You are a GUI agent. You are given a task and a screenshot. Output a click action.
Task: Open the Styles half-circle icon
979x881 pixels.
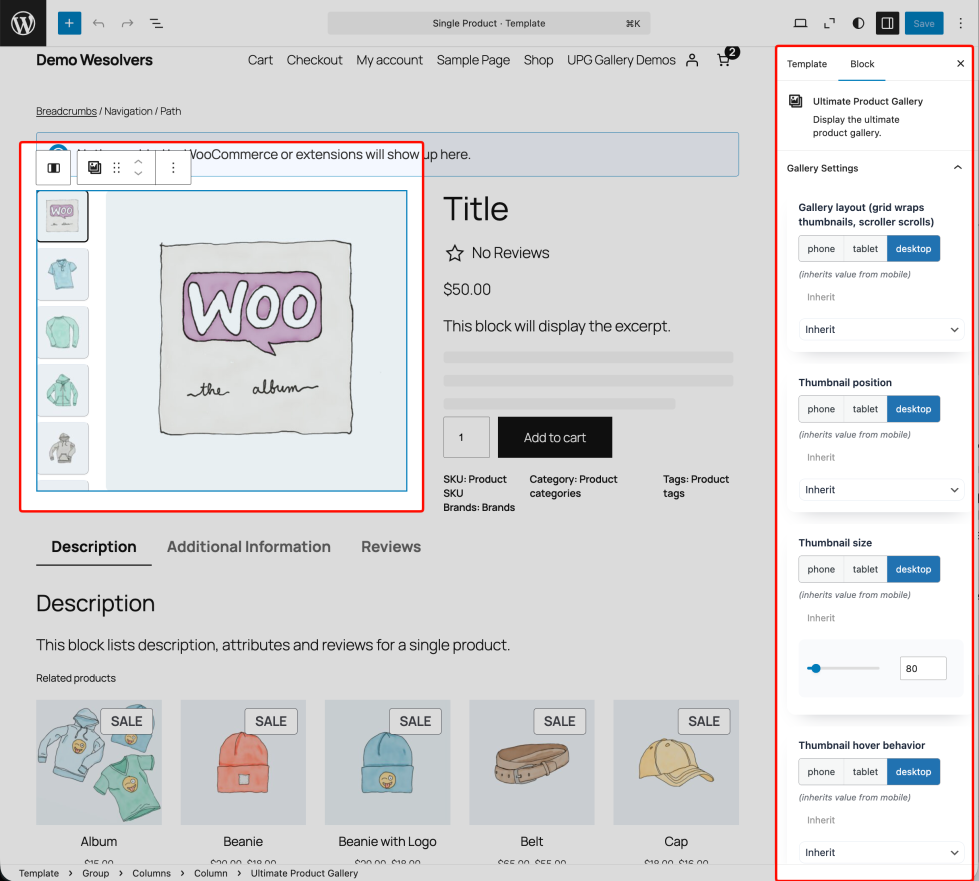pyautogui.click(x=858, y=23)
